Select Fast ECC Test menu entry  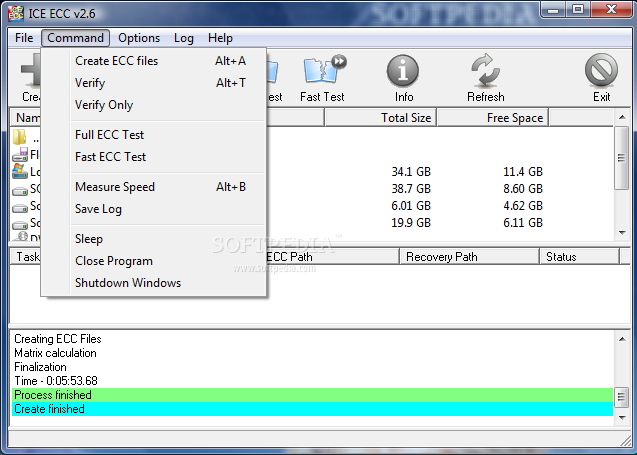(154, 157)
